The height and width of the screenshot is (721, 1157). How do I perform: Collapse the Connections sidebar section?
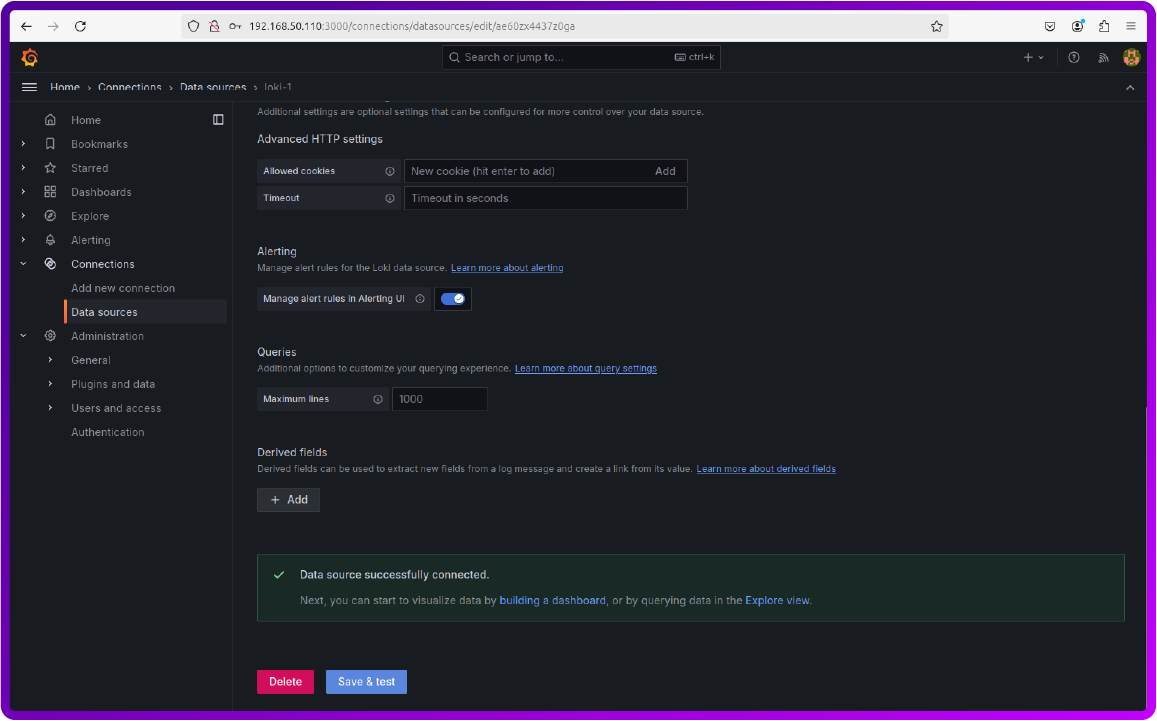24,264
